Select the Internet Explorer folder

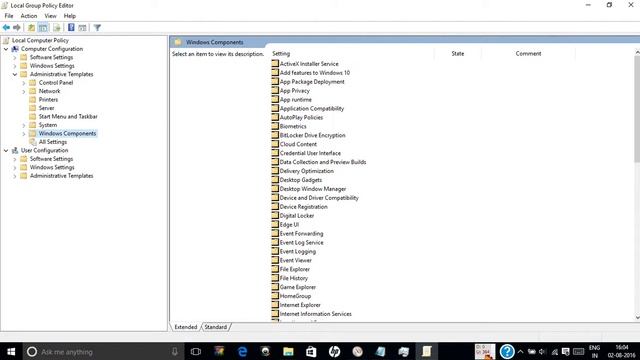(x=296, y=305)
